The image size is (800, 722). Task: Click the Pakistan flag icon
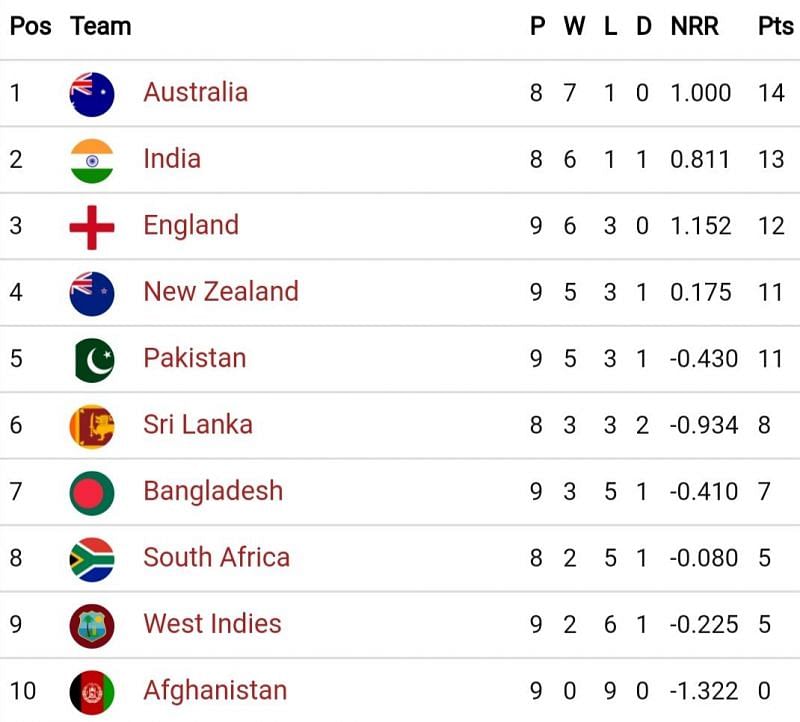93,360
